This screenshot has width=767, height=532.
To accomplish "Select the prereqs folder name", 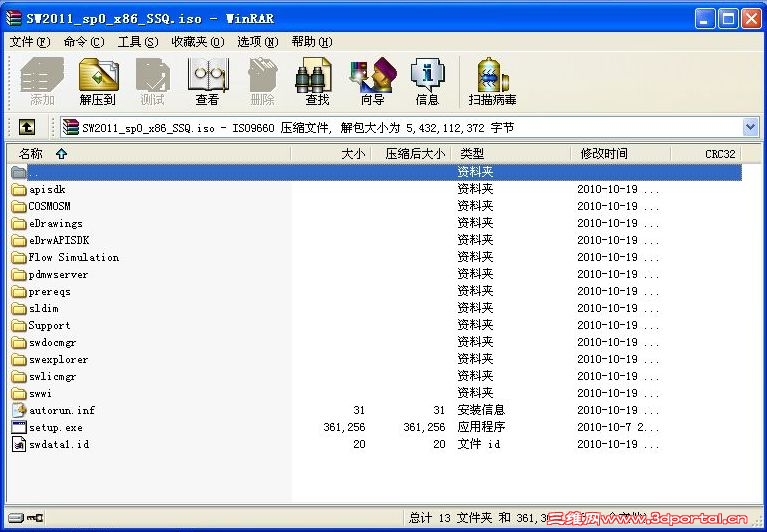I will coord(49,291).
